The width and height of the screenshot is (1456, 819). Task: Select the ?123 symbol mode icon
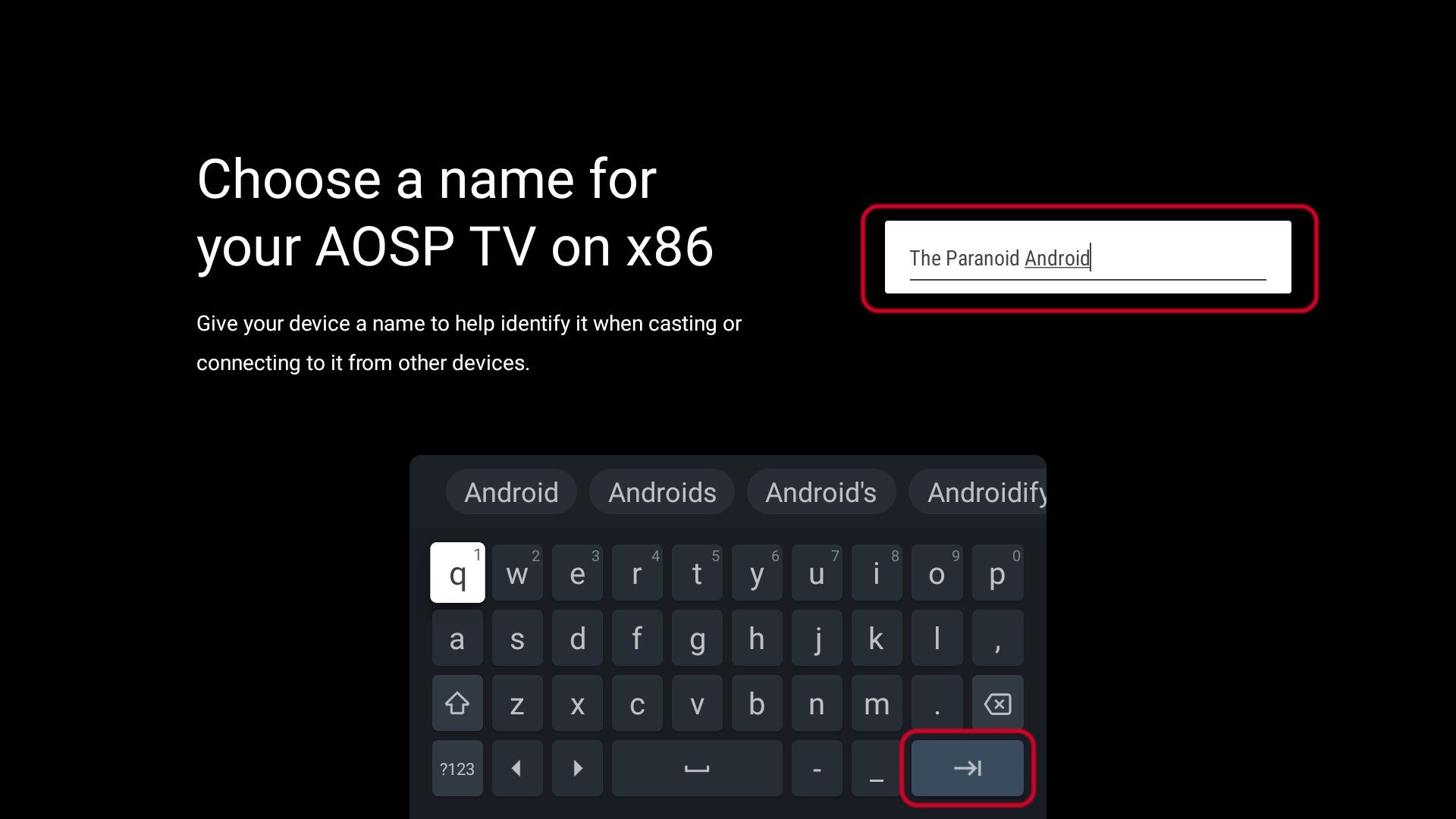[457, 768]
